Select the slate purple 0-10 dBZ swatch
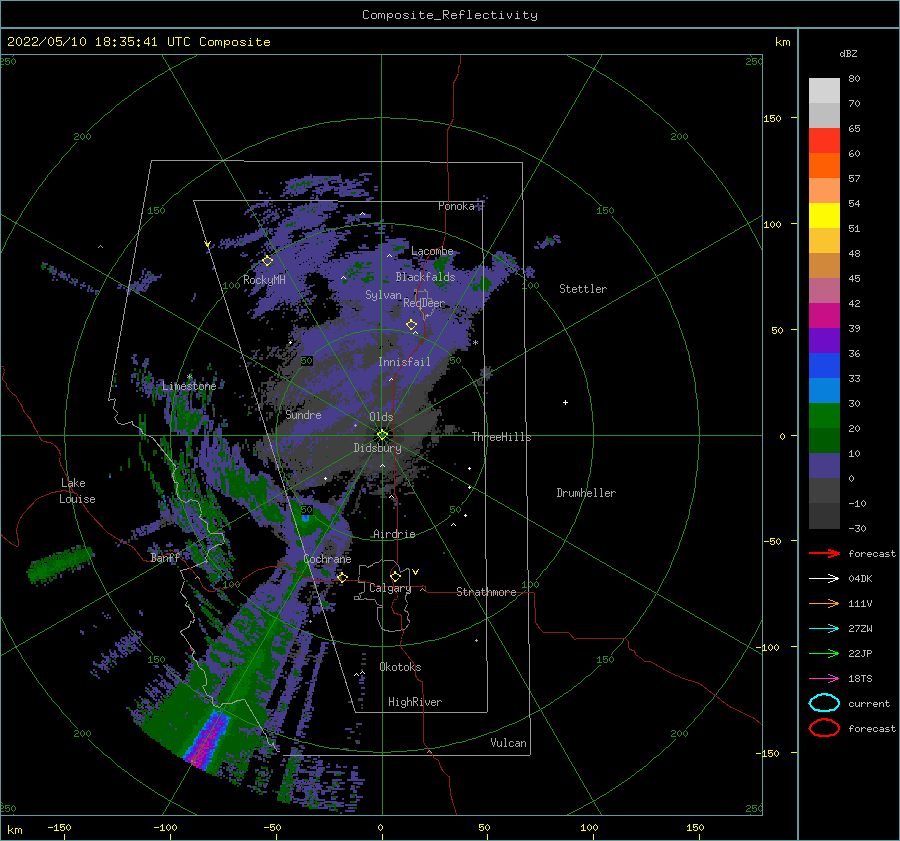 point(824,466)
